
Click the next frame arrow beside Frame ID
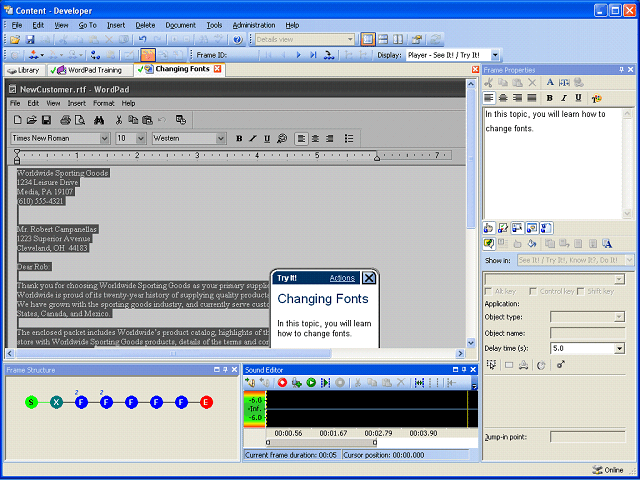pyautogui.click(x=298, y=55)
